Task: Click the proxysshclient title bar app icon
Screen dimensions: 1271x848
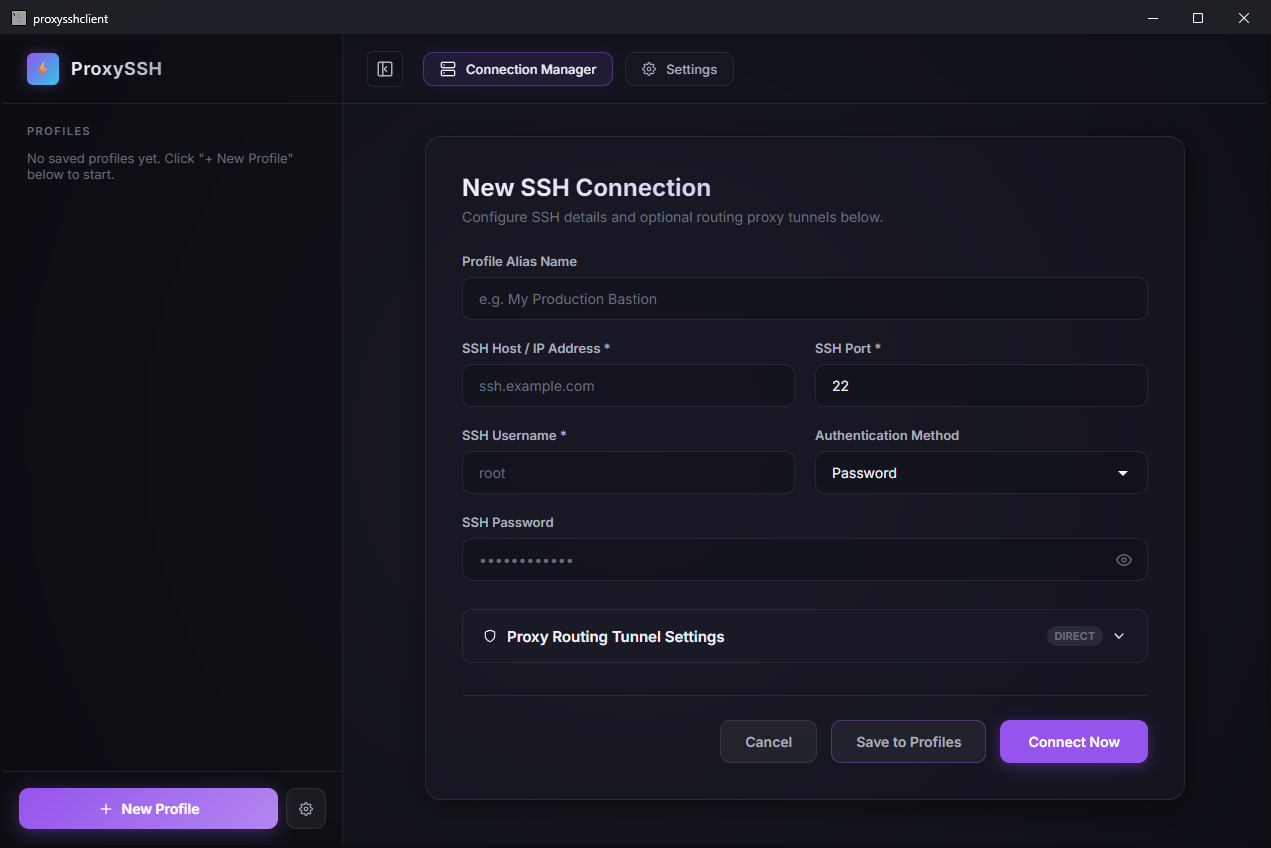Action: 18,18
